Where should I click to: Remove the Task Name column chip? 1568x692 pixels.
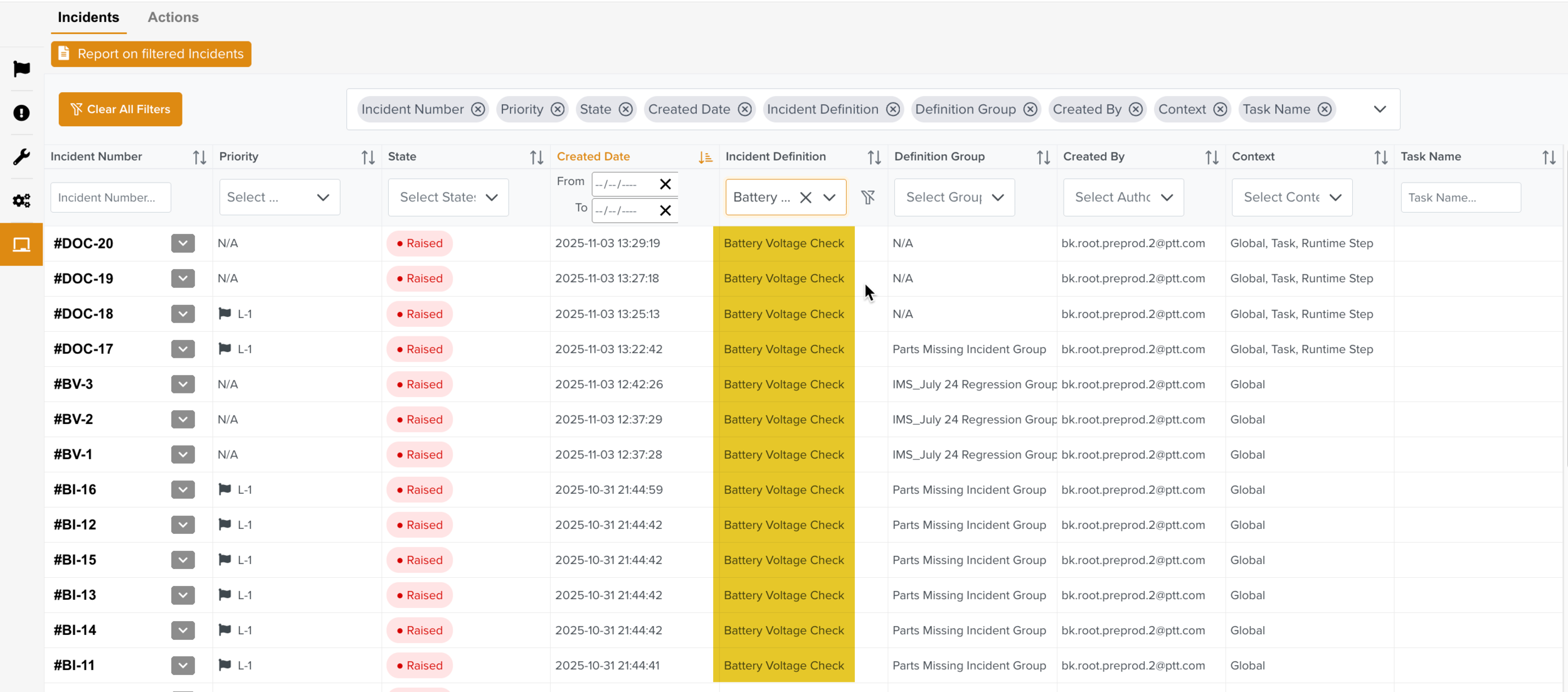coord(1325,109)
